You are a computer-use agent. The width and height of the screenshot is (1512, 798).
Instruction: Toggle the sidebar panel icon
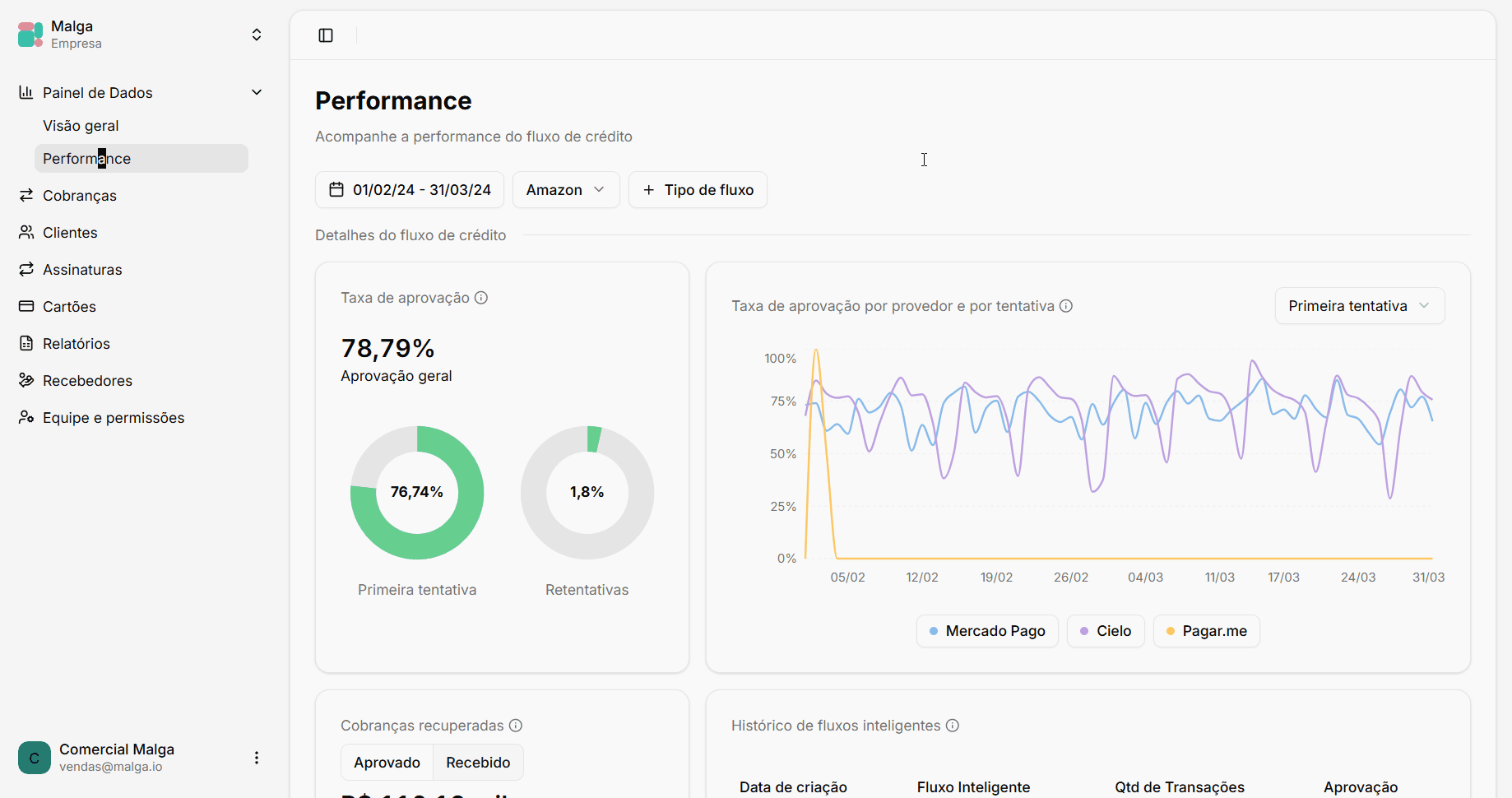point(326,35)
